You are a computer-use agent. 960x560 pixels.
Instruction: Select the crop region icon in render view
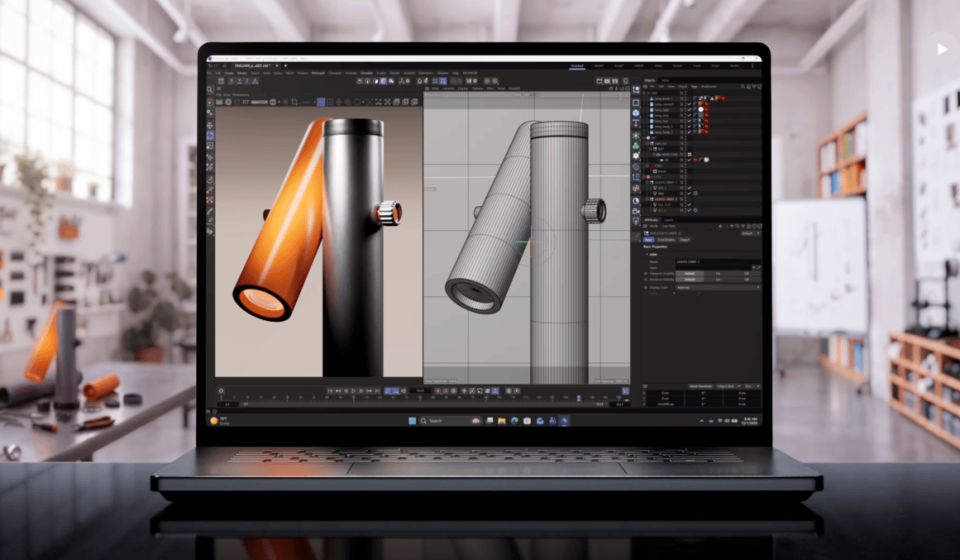click(294, 102)
